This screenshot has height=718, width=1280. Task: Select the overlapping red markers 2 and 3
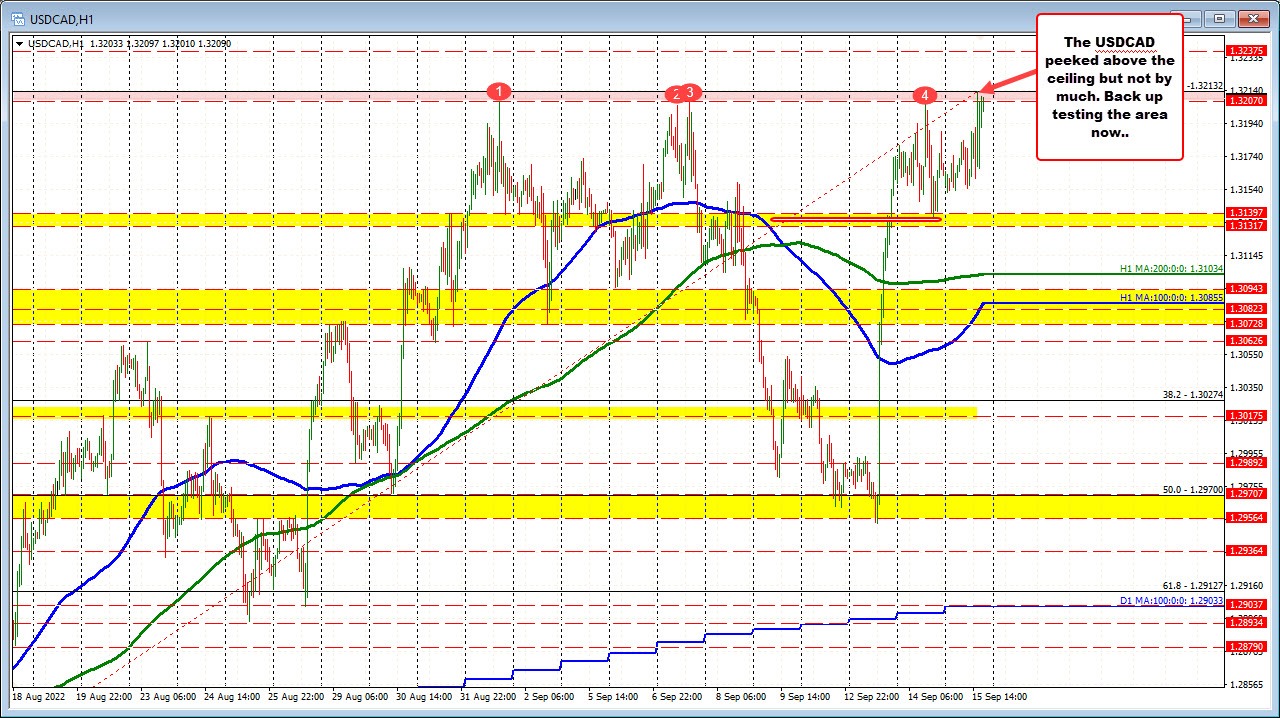[x=682, y=92]
